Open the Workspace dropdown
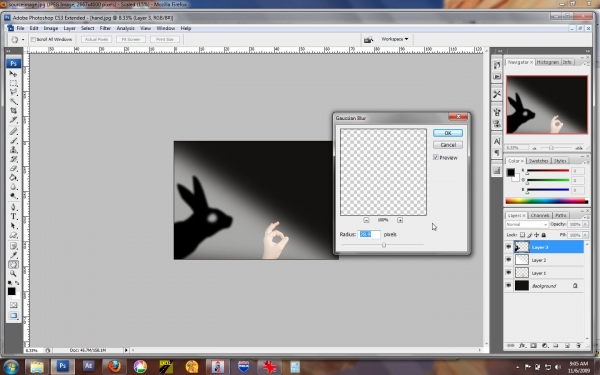 point(395,39)
